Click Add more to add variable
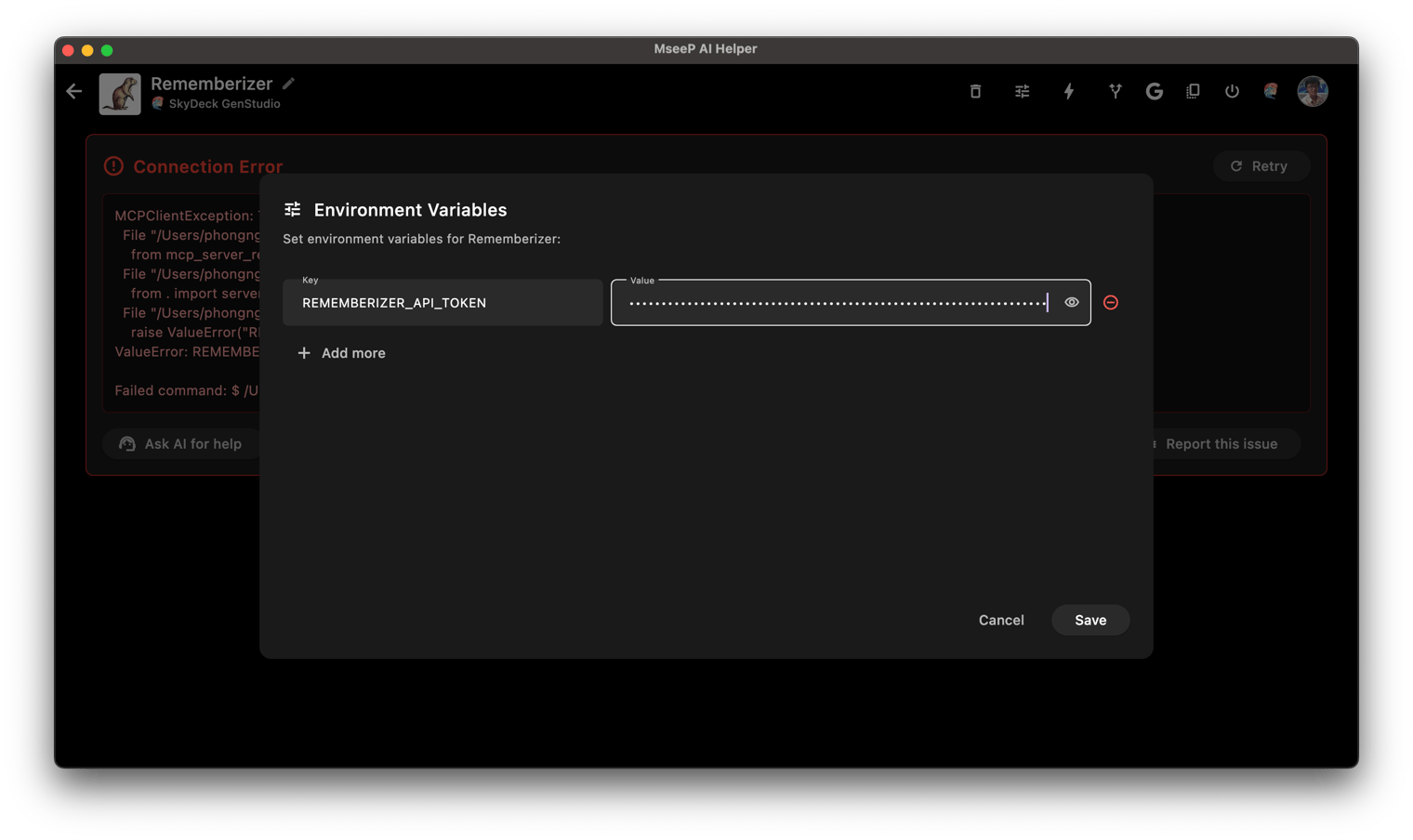 [x=341, y=353]
